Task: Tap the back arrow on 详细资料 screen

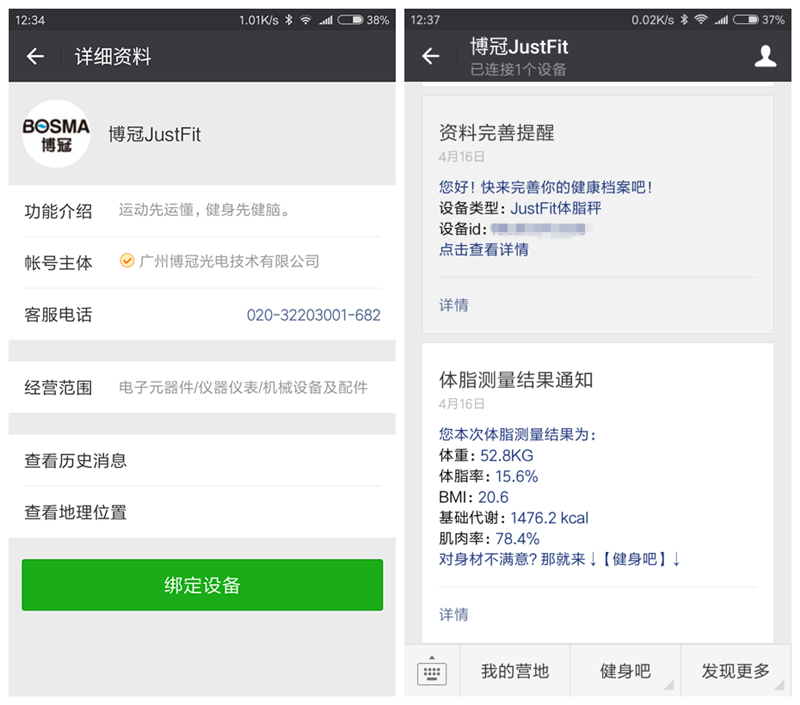Action: click(x=35, y=56)
